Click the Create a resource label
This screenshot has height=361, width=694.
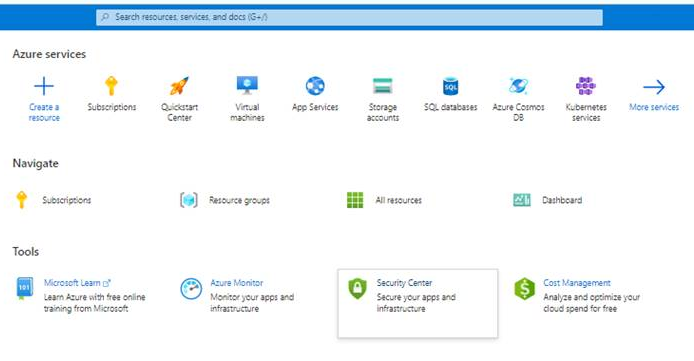coord(44,112)
